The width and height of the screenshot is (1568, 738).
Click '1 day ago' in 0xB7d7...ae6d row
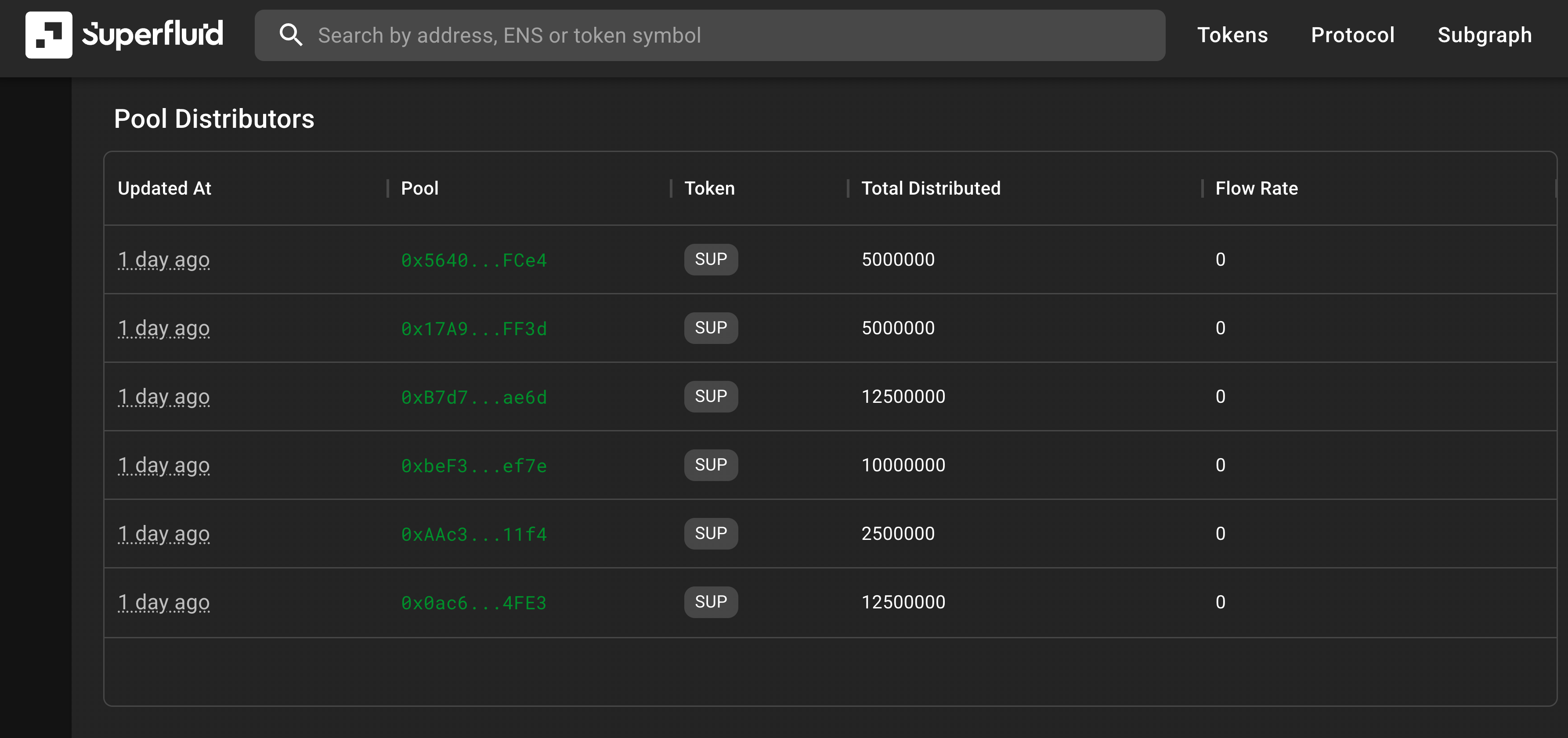(x=164, y=397)
